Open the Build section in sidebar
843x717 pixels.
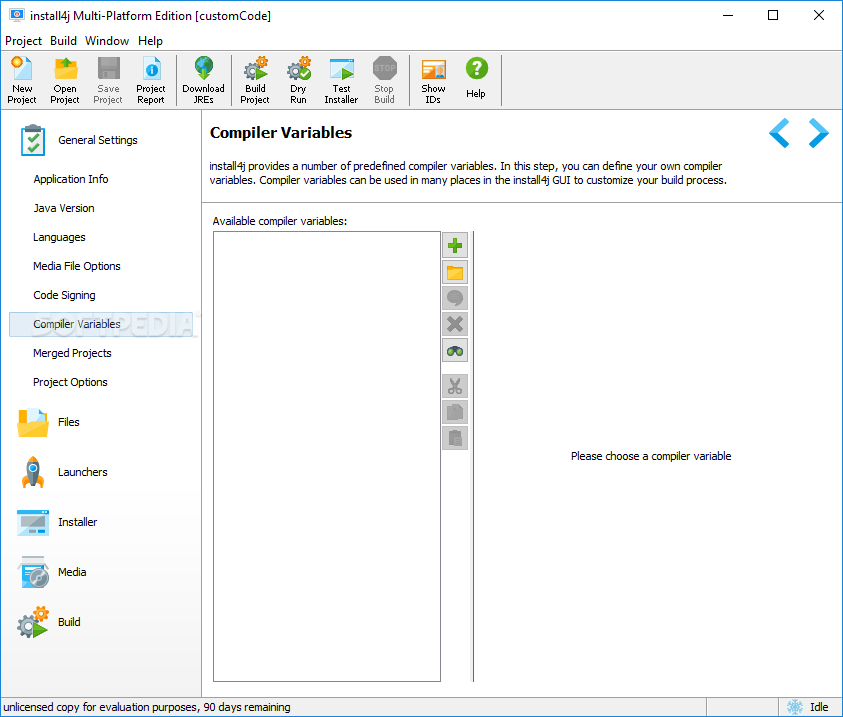[49, 622]
